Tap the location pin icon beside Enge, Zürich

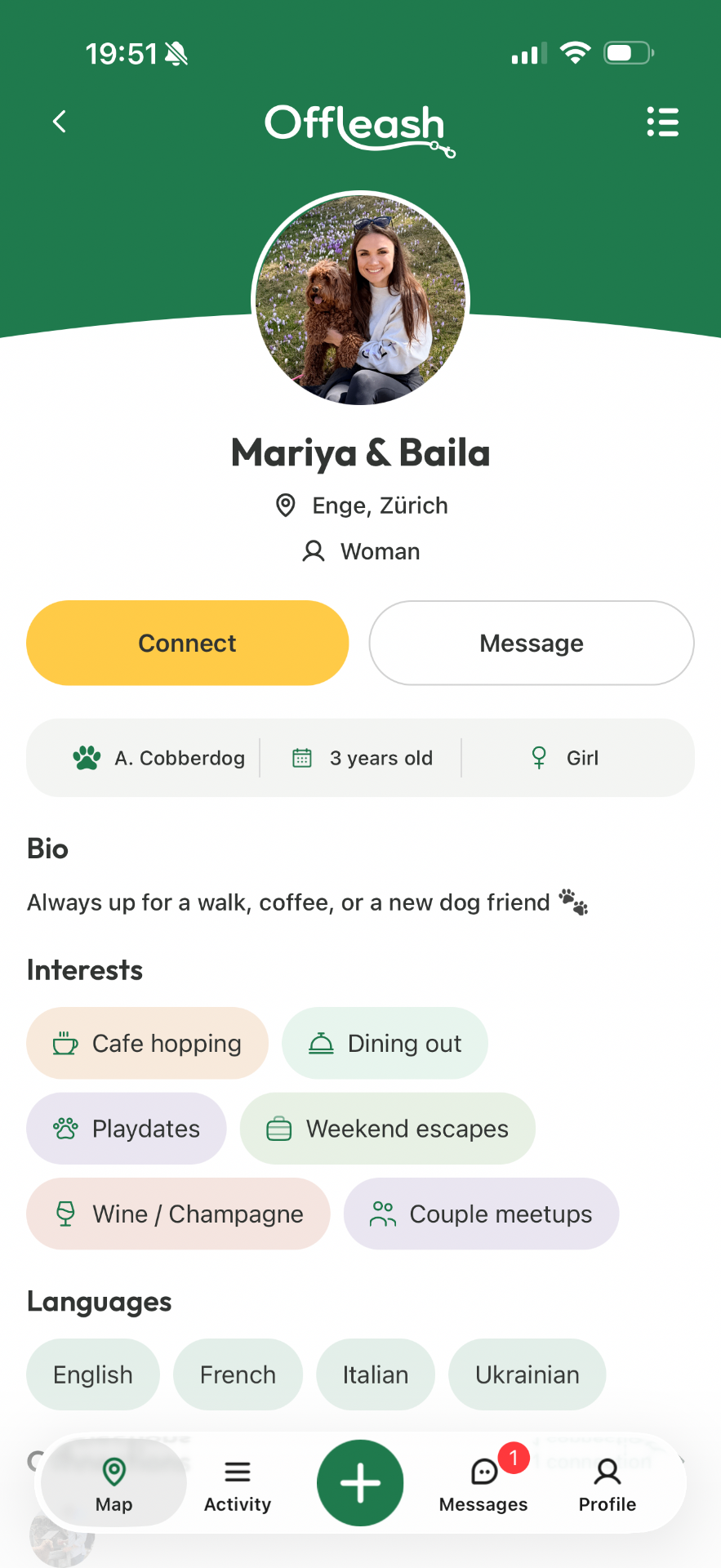285,506
